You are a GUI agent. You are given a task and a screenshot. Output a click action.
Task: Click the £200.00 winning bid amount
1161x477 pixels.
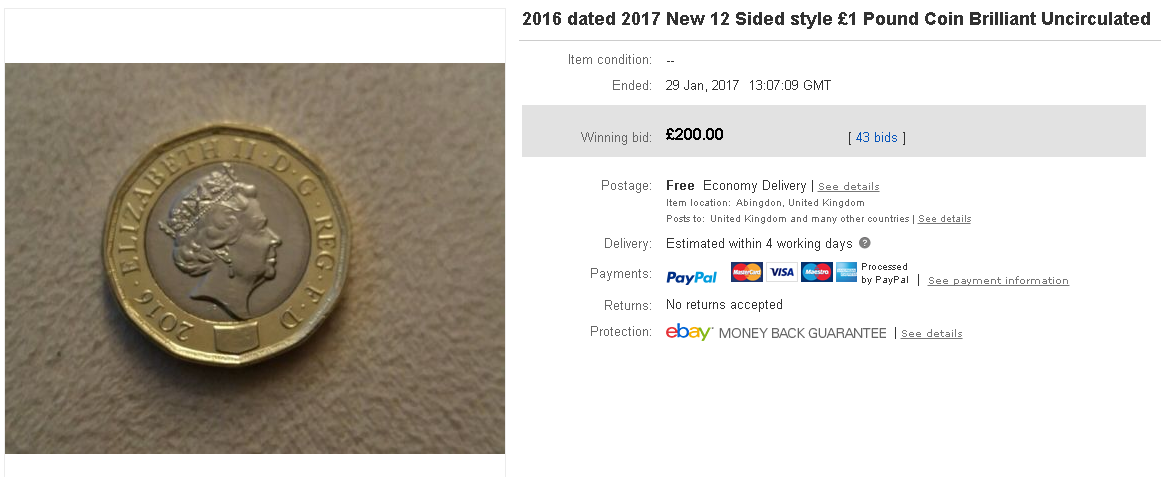[x=695, y=134]
